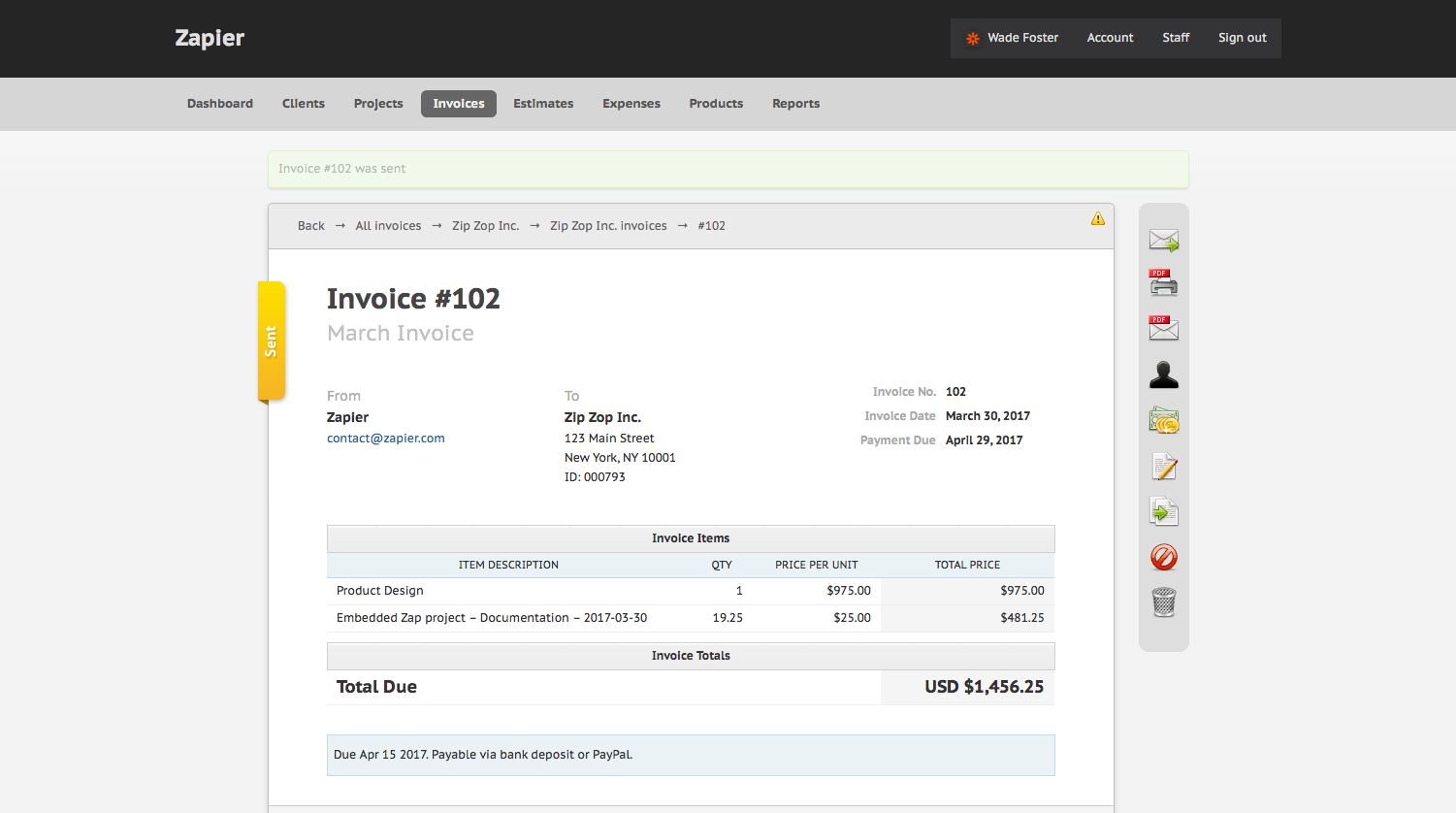Switch to the Clients tab
1456x813 pixels.
(x=304, y=104)
